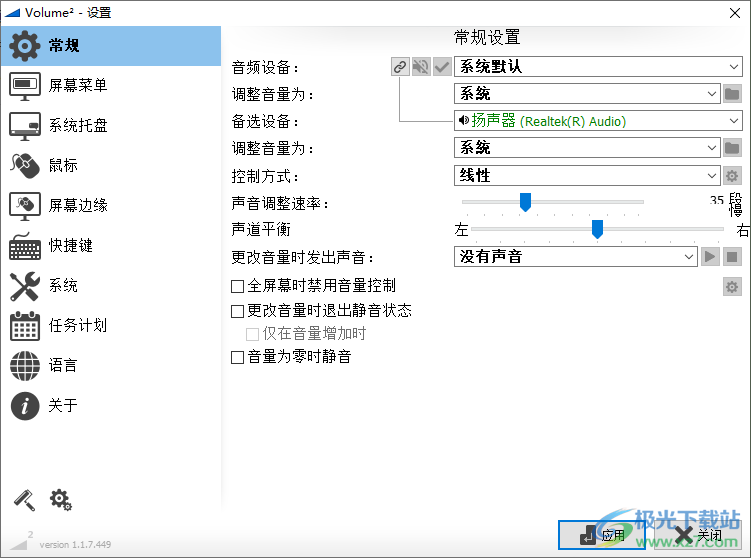Click the 应用 button
The image size is (751, 558).
pos(603,535)
